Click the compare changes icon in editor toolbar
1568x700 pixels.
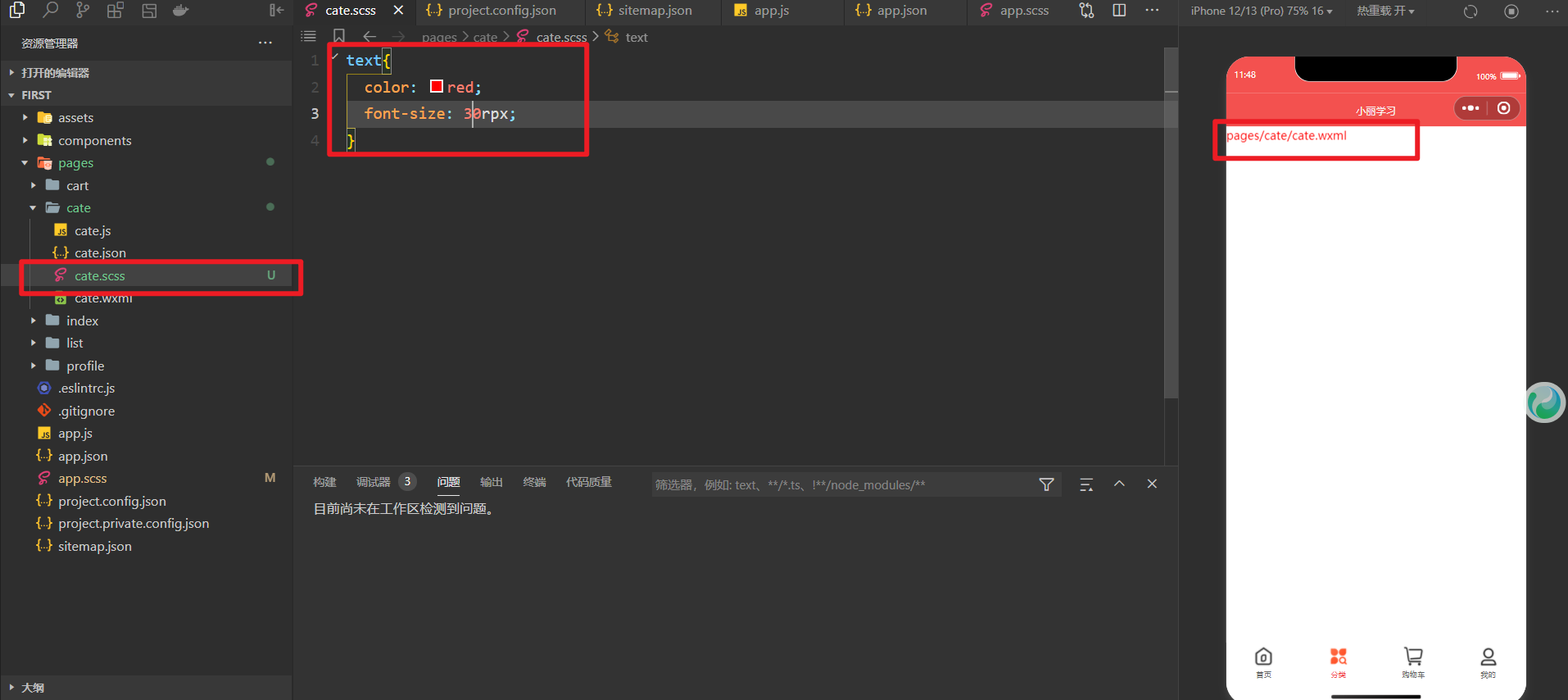(1086, 10)
